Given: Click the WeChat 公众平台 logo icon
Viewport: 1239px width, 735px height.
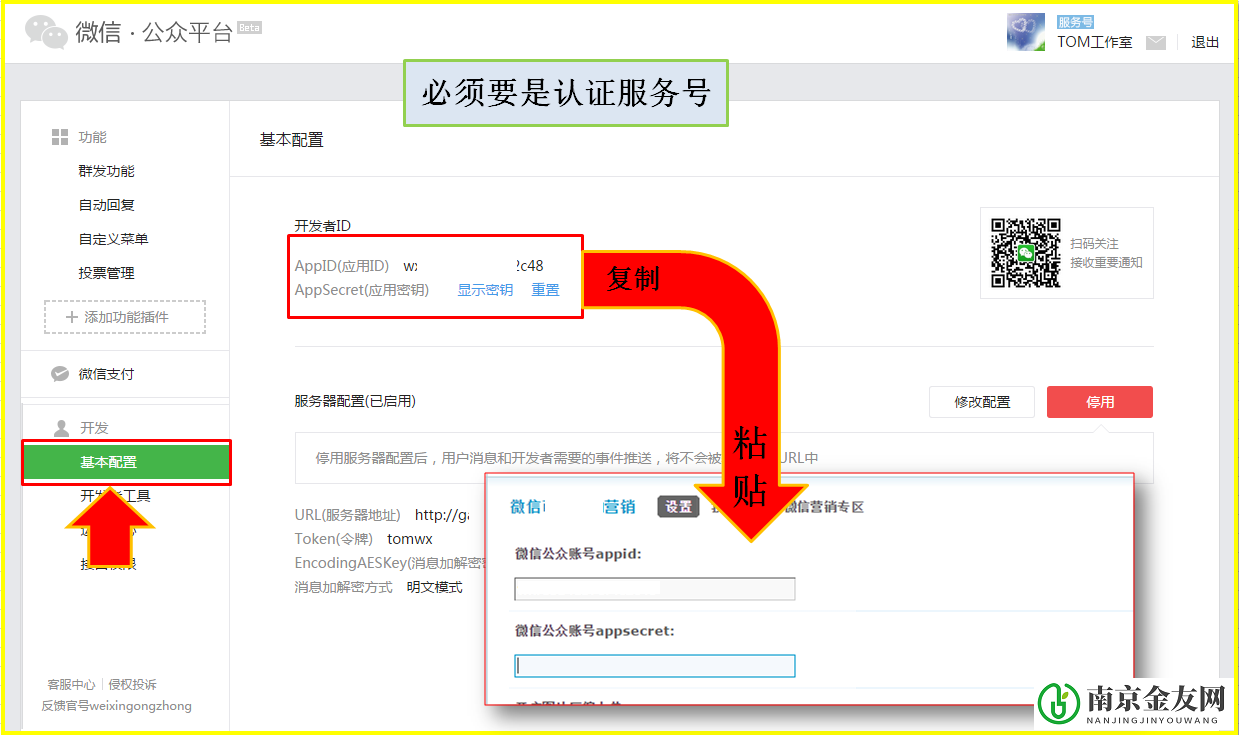Looking at the screenshot, I should pyautogui.click(x=46, y=31).
